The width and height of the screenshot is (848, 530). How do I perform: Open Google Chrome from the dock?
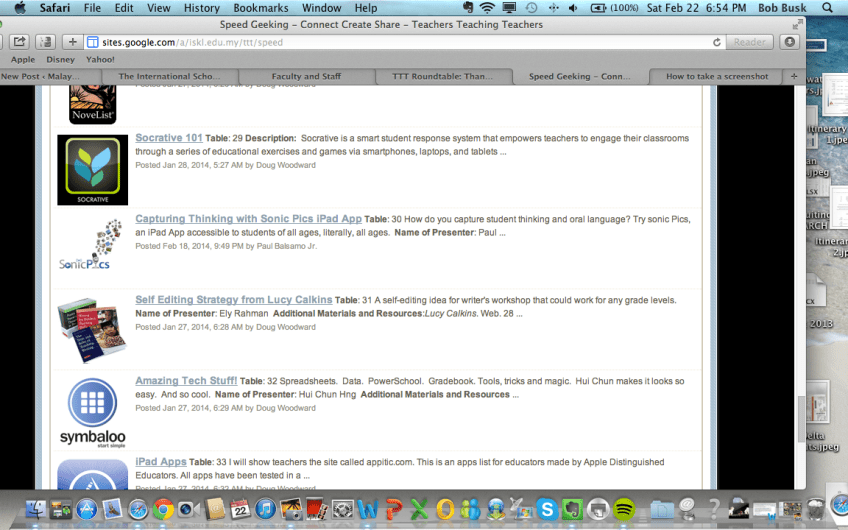[164, 510]
